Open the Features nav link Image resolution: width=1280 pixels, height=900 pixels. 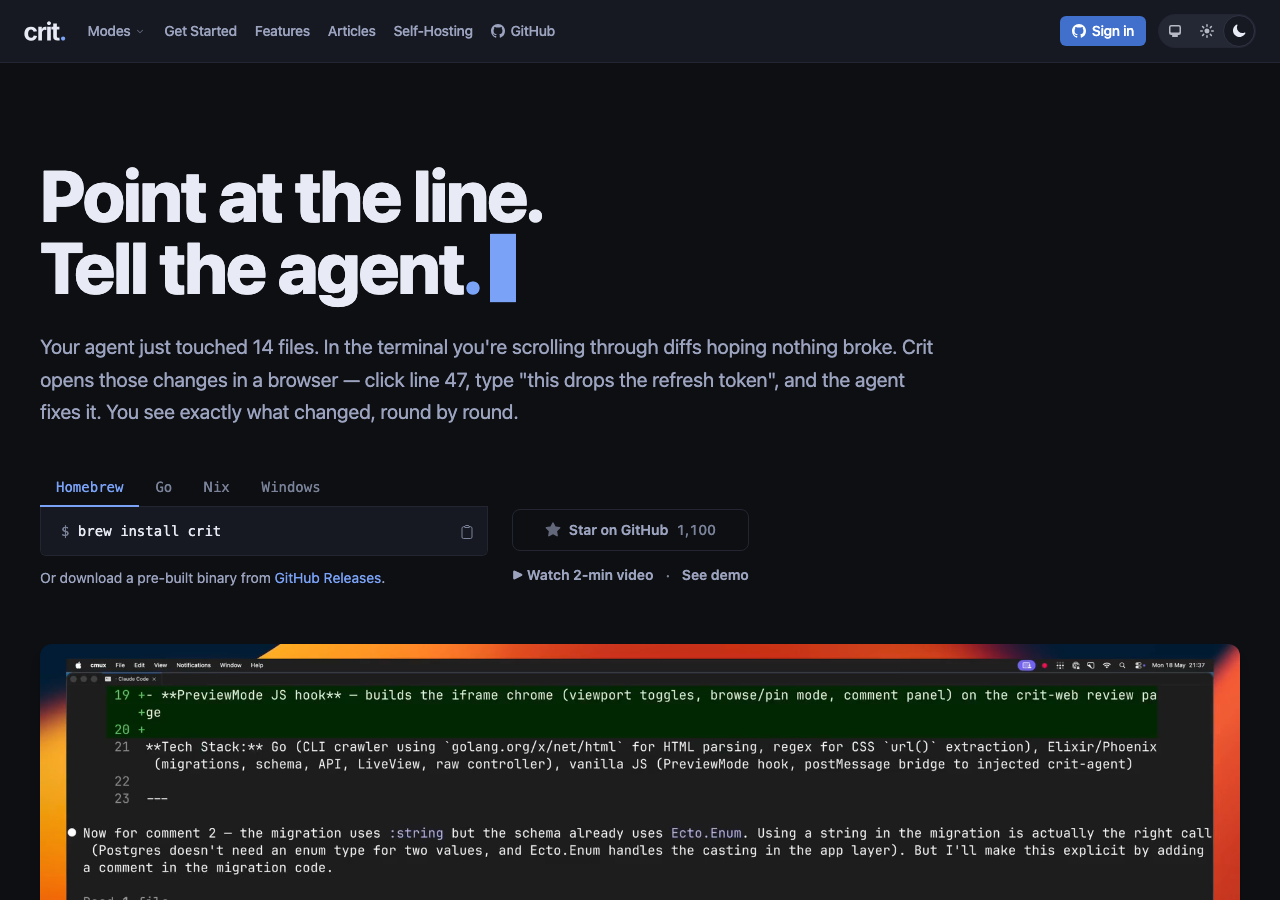[282, 31]
